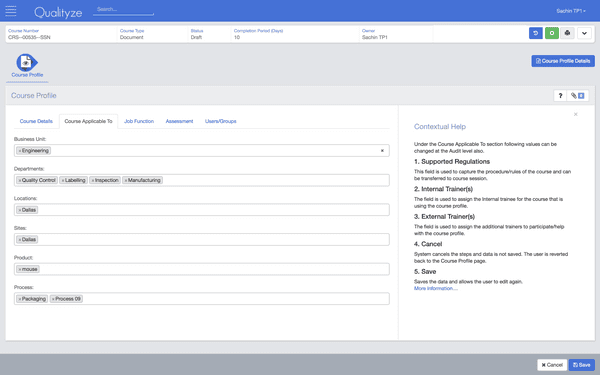
Task: Remove the Packaging tag
Action: click(x=20, y=299)
